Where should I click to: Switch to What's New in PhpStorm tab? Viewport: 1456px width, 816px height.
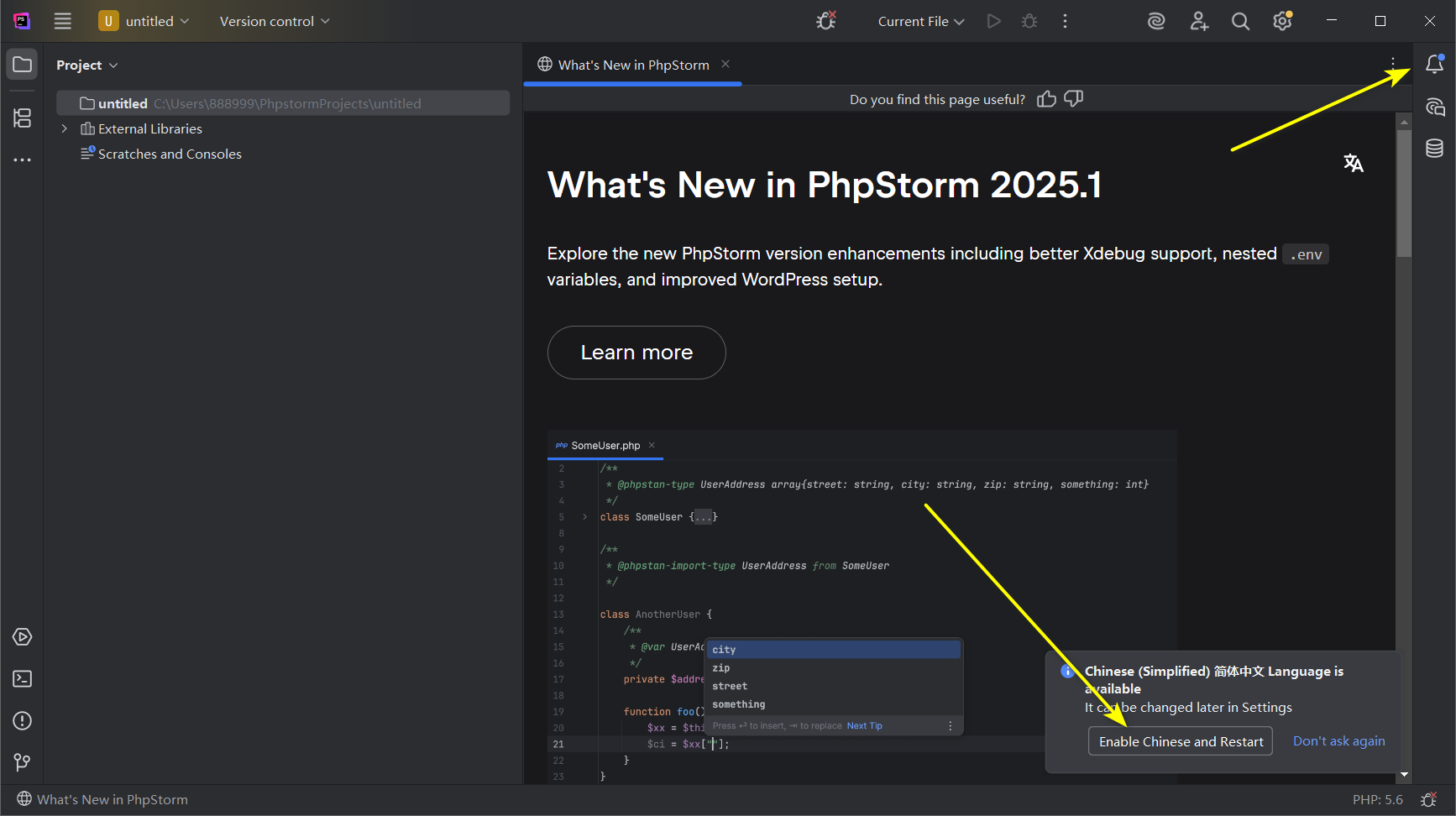point(633,65)
